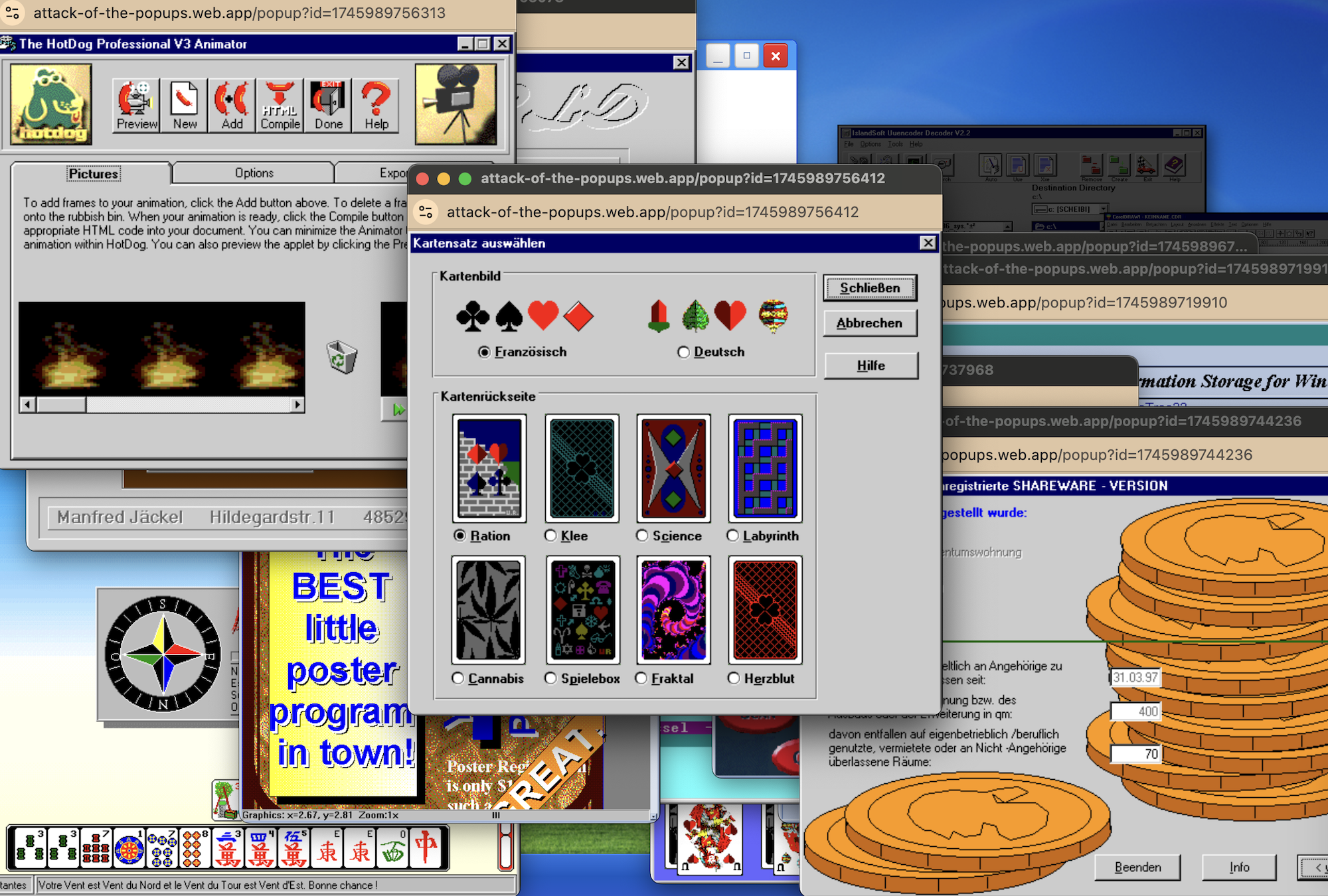Click the green play arrow in Animator
This screenshot has height=896, width=1328.
click(398, 410)
